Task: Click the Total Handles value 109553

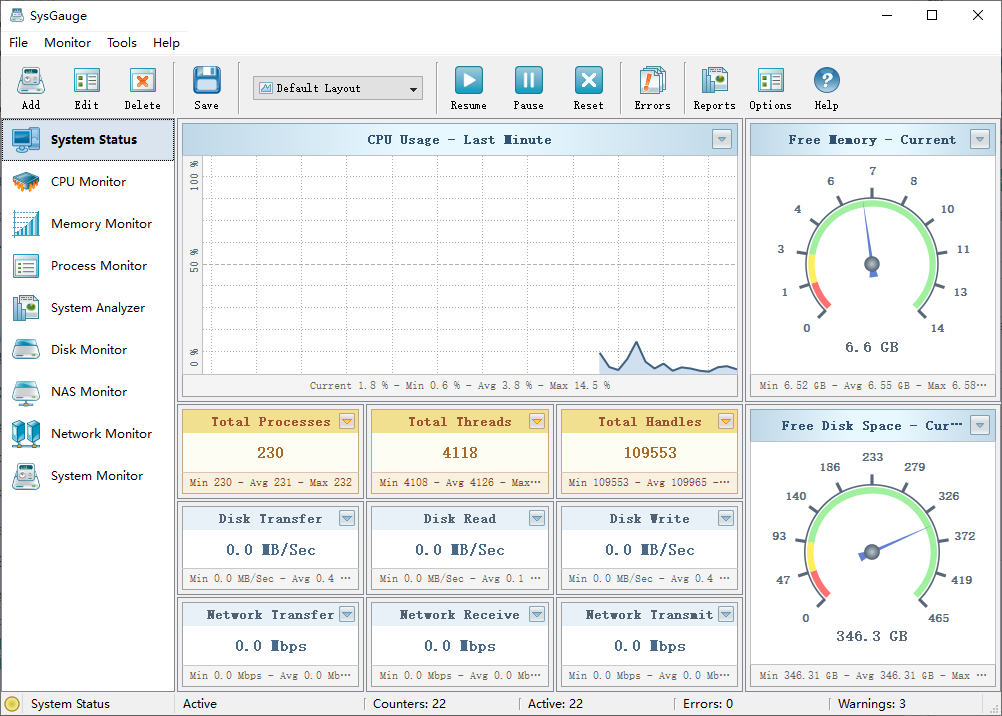Action: 650,453
